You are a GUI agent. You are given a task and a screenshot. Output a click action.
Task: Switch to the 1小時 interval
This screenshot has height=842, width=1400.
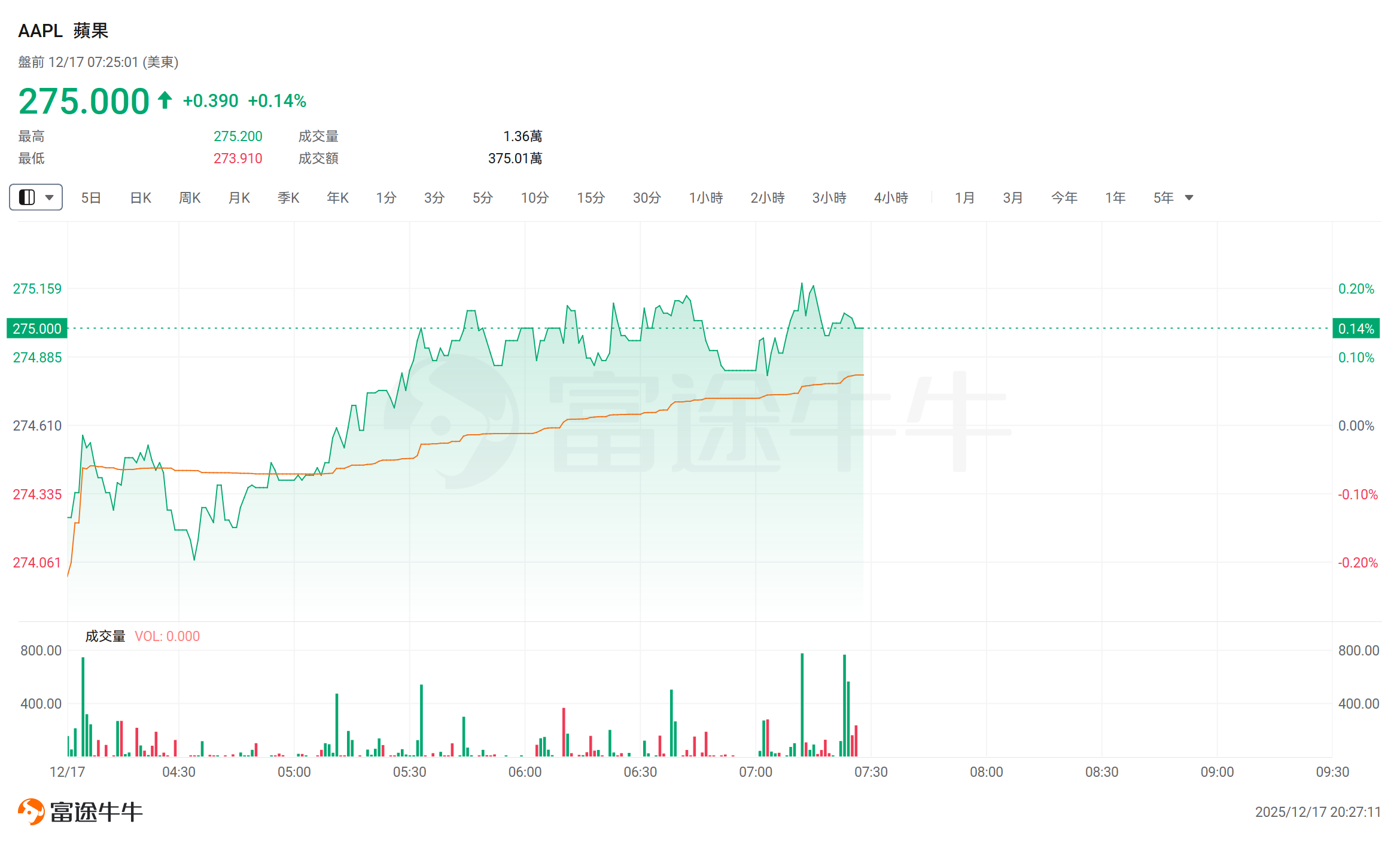click(706, 198)
